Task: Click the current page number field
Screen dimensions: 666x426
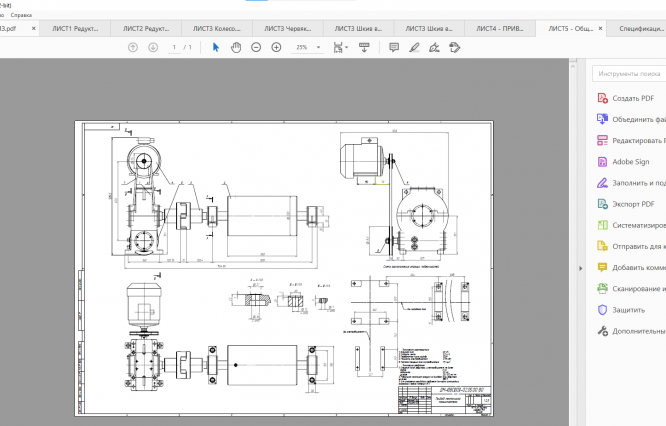Action: [175, 47]
